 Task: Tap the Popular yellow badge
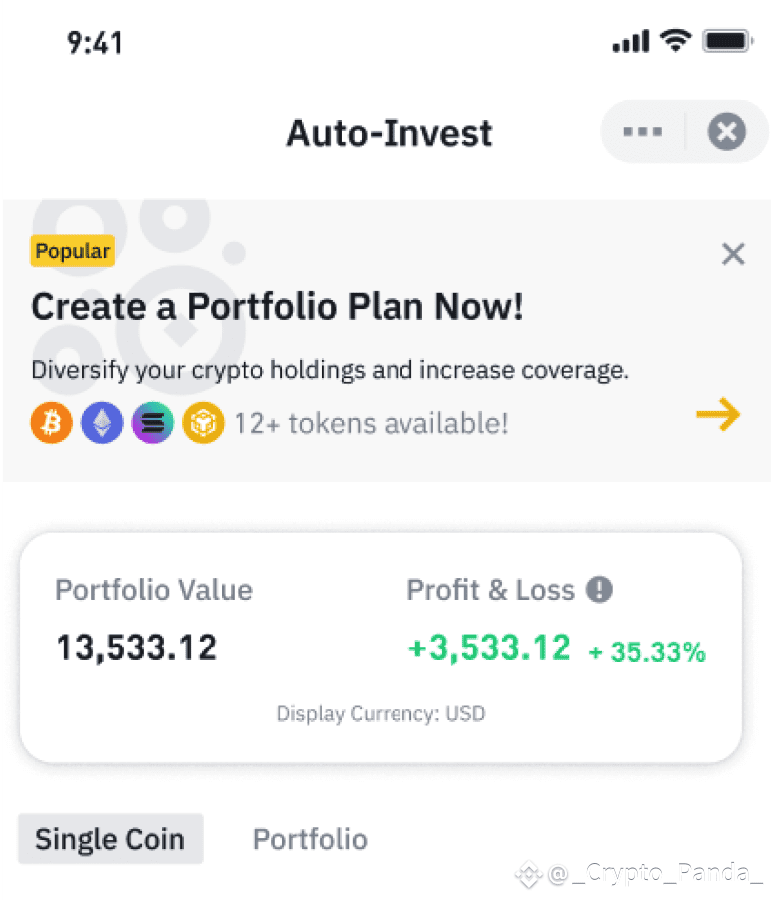click(72, 251)
